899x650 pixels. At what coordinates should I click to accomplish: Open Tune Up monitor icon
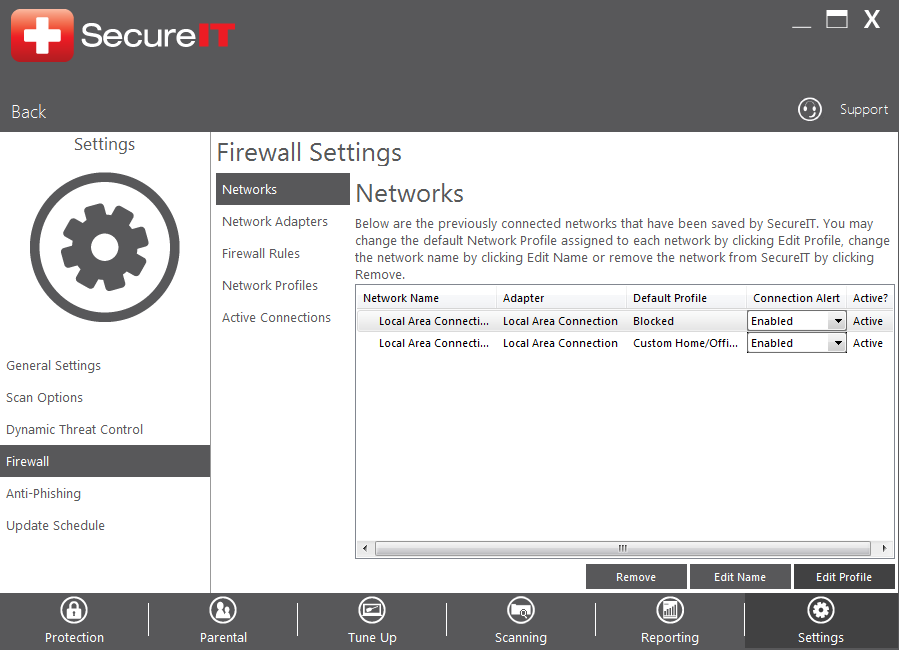[372, 610]
